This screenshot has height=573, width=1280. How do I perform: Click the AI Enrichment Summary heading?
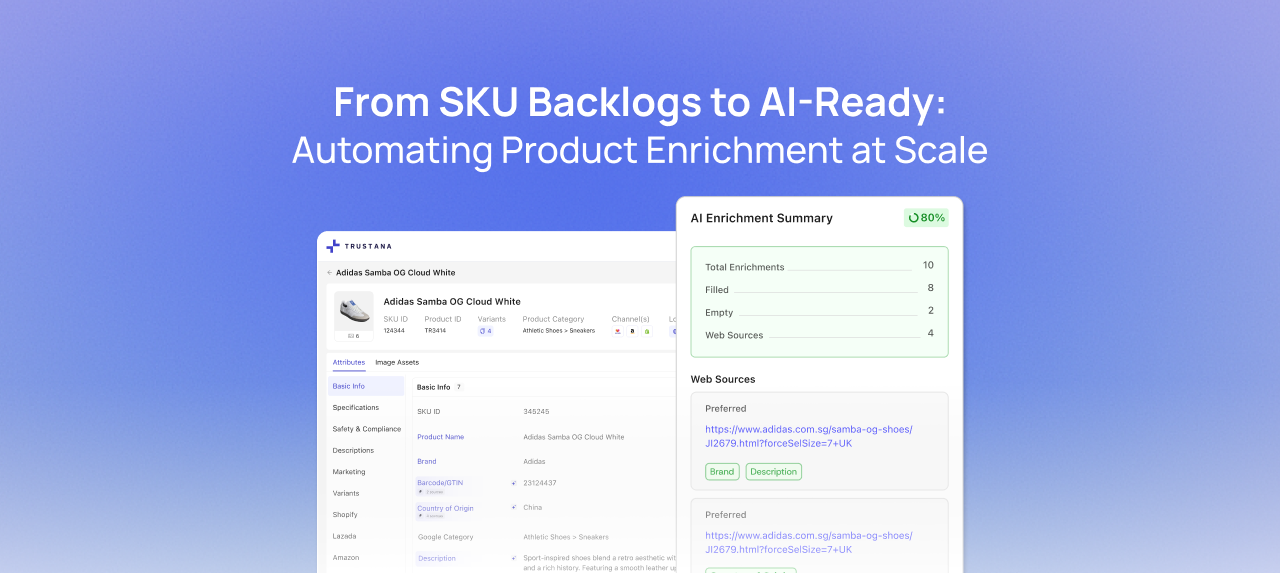[762, 218]
